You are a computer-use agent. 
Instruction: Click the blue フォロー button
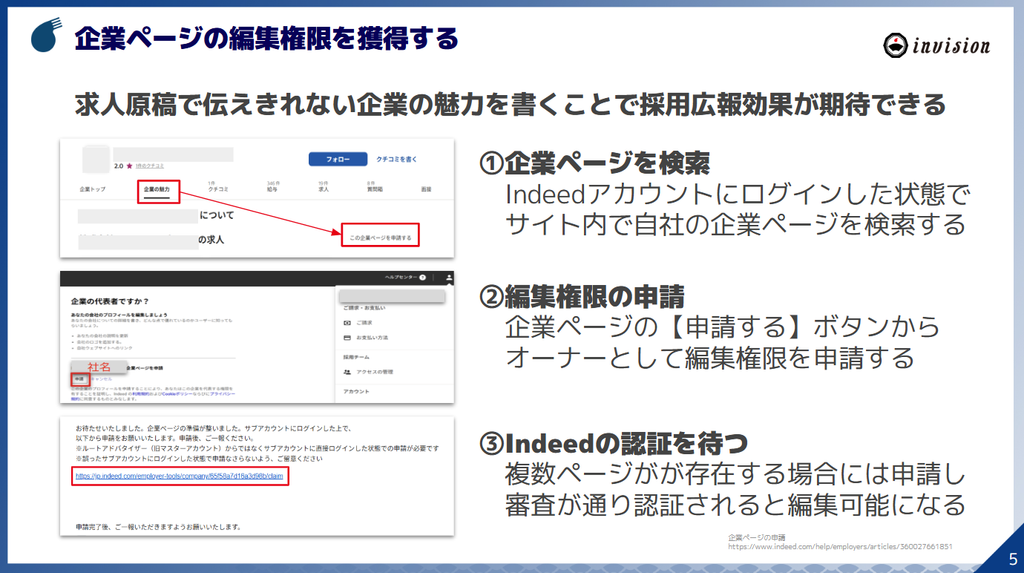(x=338, y=159)
